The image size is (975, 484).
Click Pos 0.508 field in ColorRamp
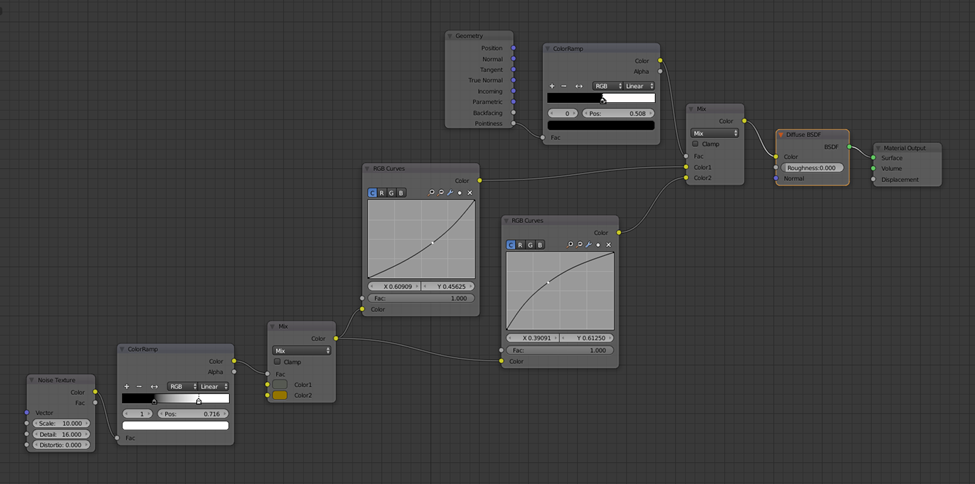point(618,114)
